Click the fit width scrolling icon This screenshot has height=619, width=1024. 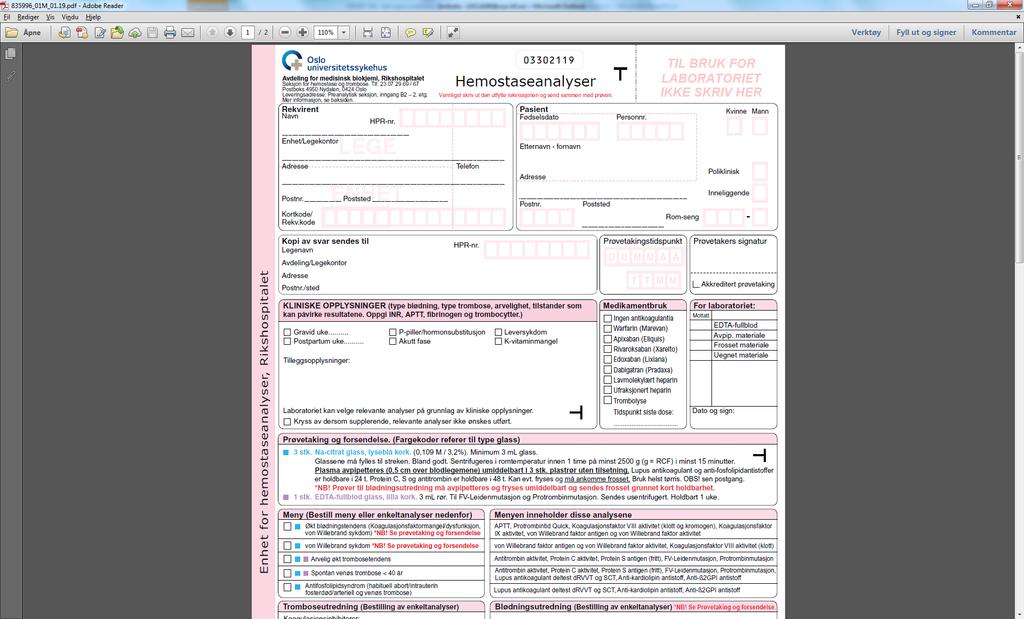368,32
